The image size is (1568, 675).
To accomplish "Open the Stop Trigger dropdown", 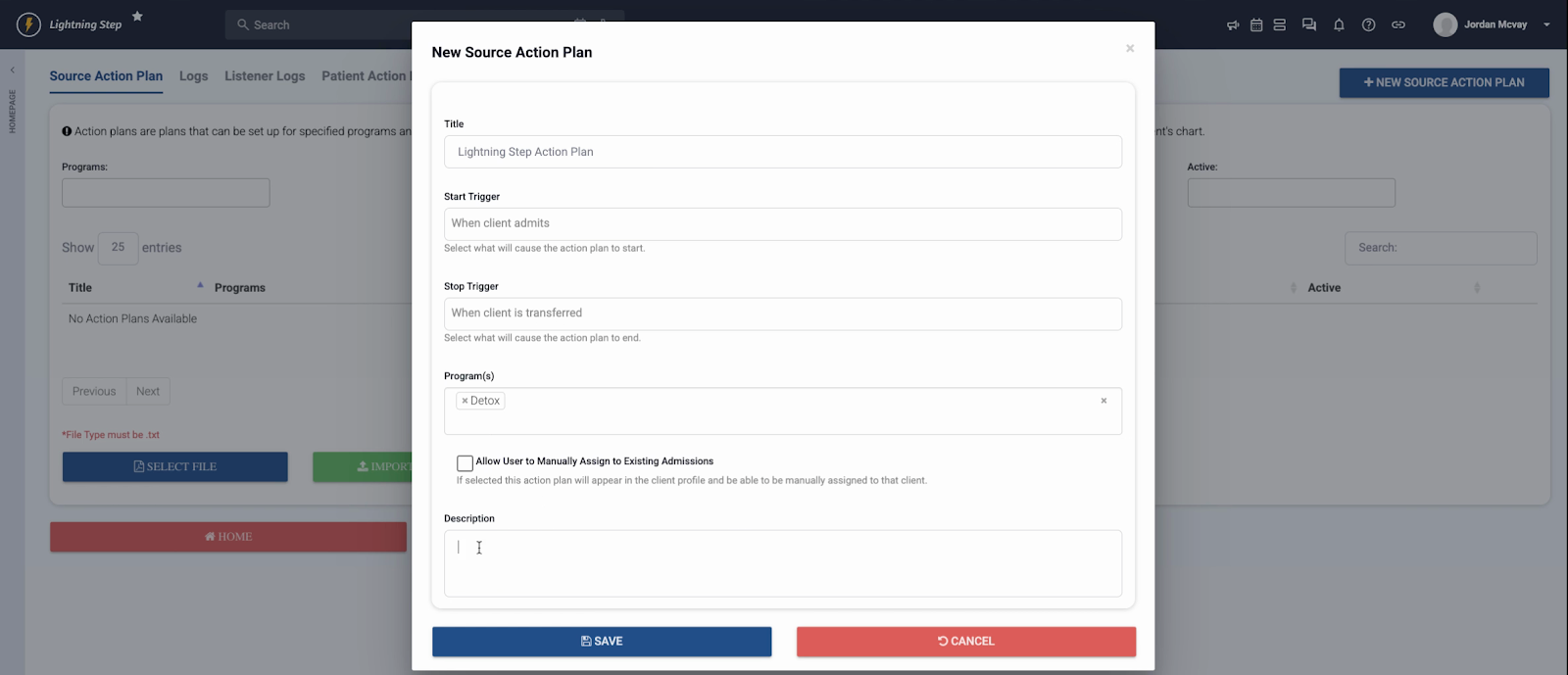I will 782,313.
